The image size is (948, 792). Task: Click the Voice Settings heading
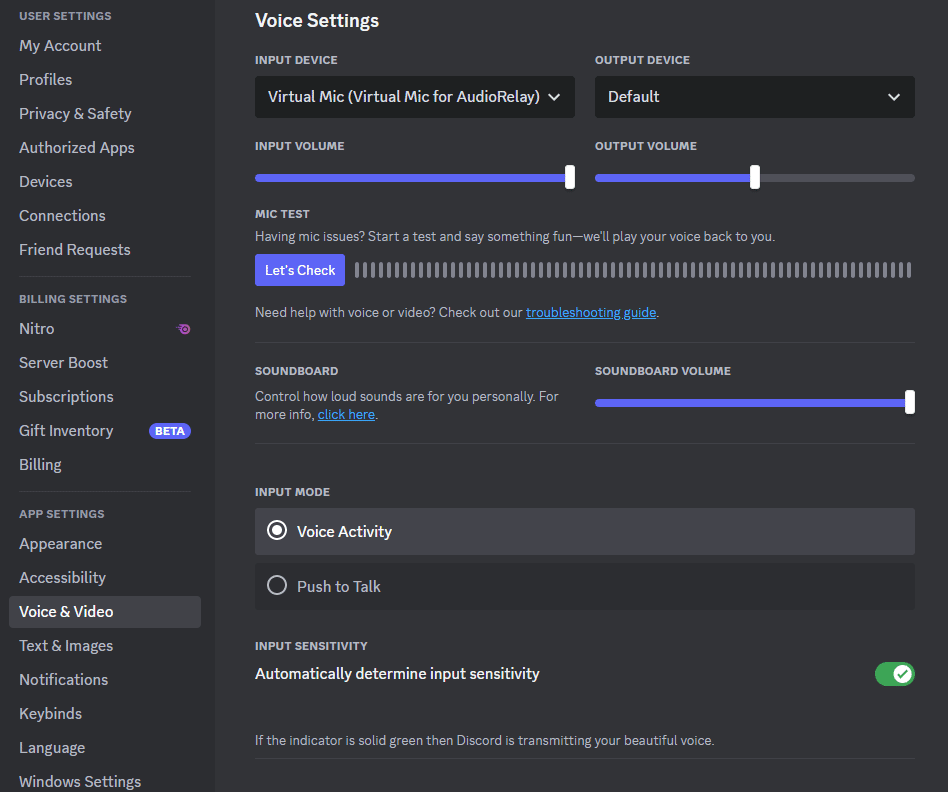317,21
